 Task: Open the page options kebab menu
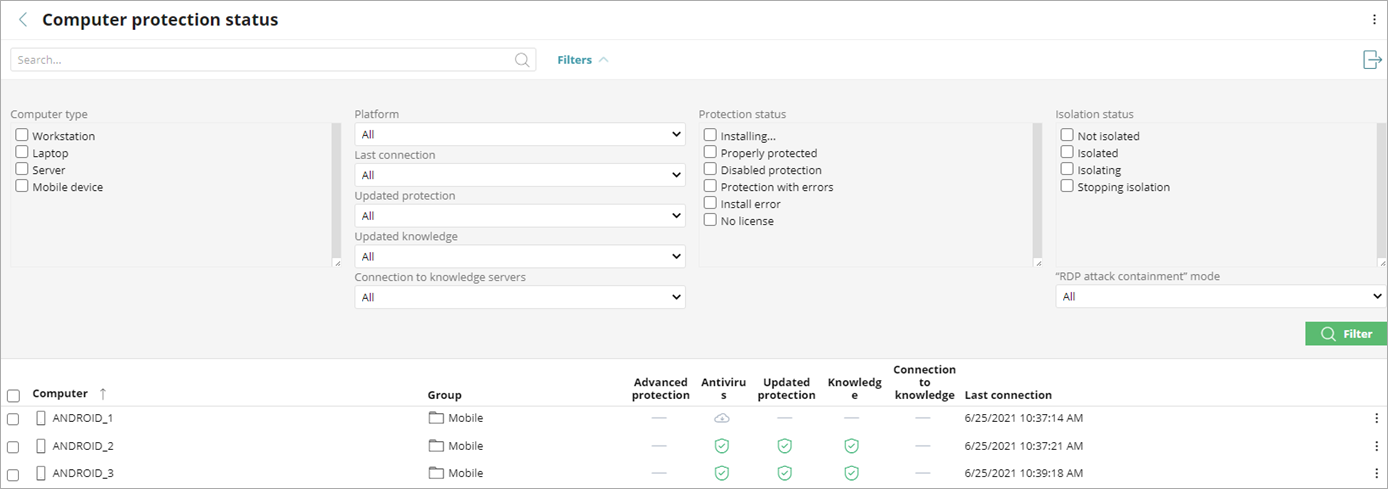coord(1374,20)
